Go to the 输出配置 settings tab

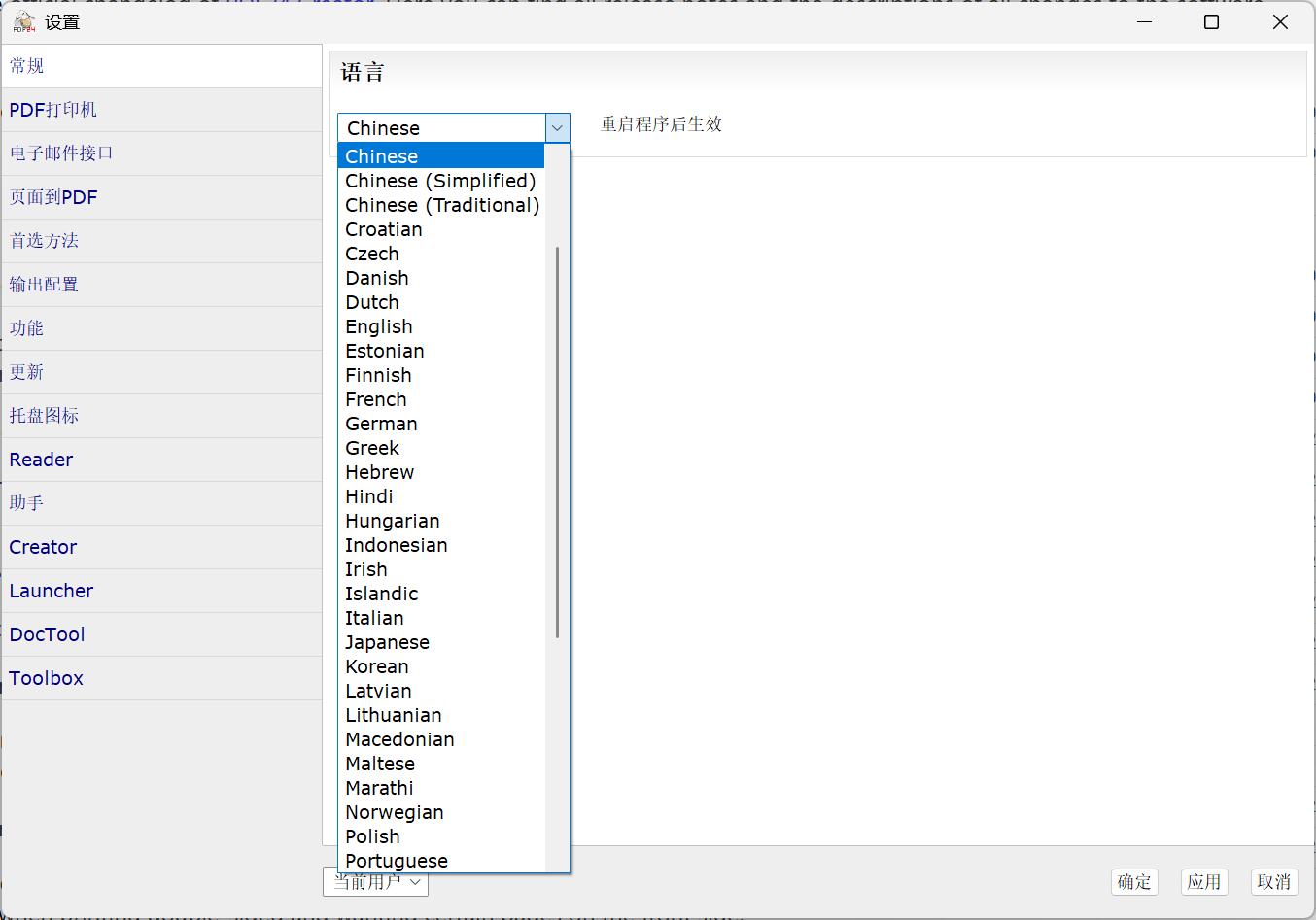[44, 285]
